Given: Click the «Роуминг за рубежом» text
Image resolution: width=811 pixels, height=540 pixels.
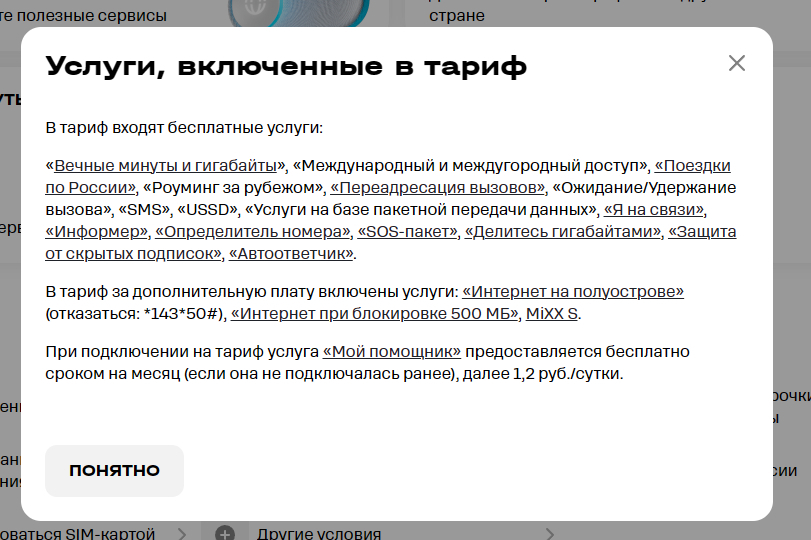Looking at the screenshot, I should [x=234, y=187].
